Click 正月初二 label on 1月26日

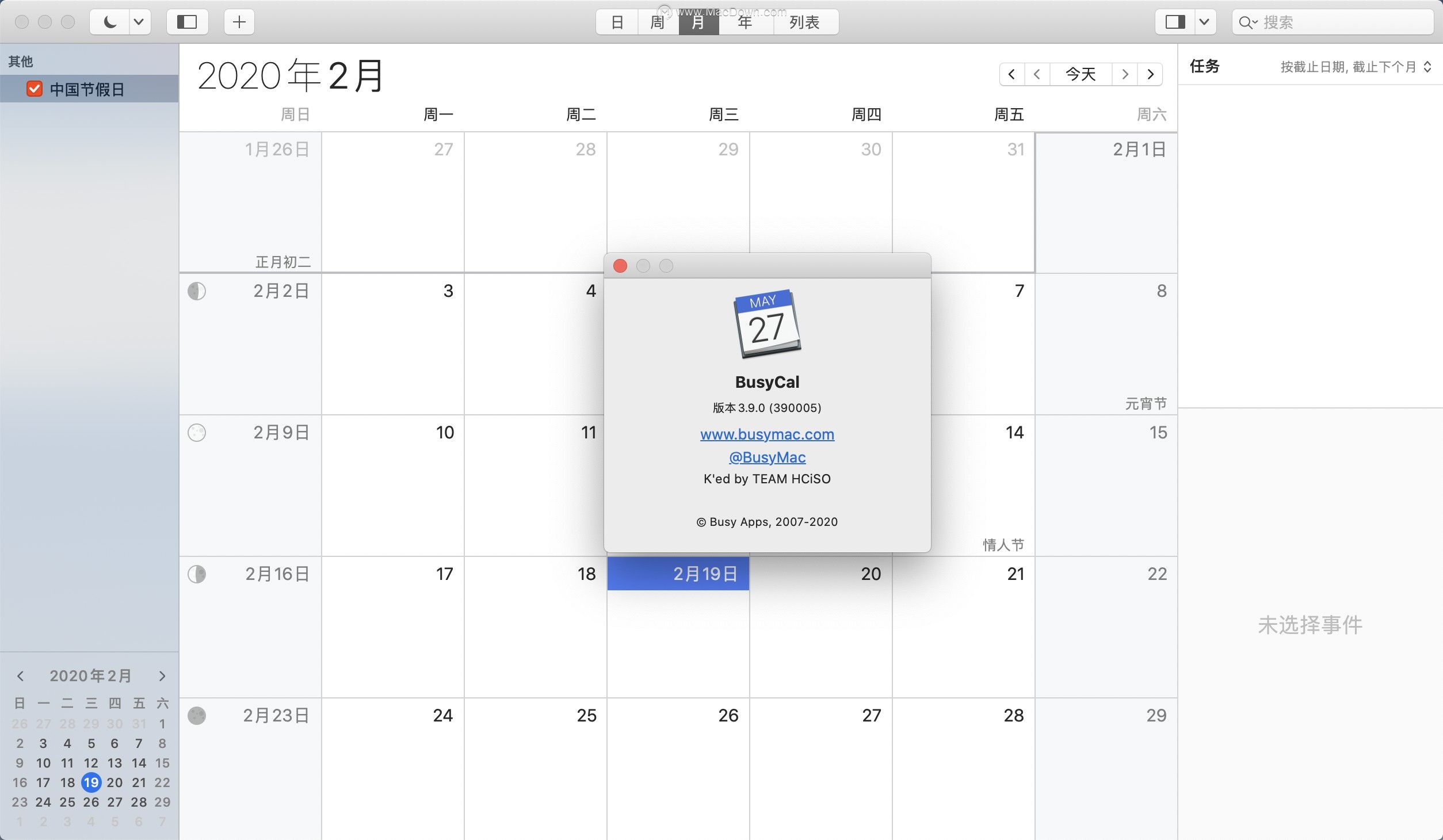283,262
